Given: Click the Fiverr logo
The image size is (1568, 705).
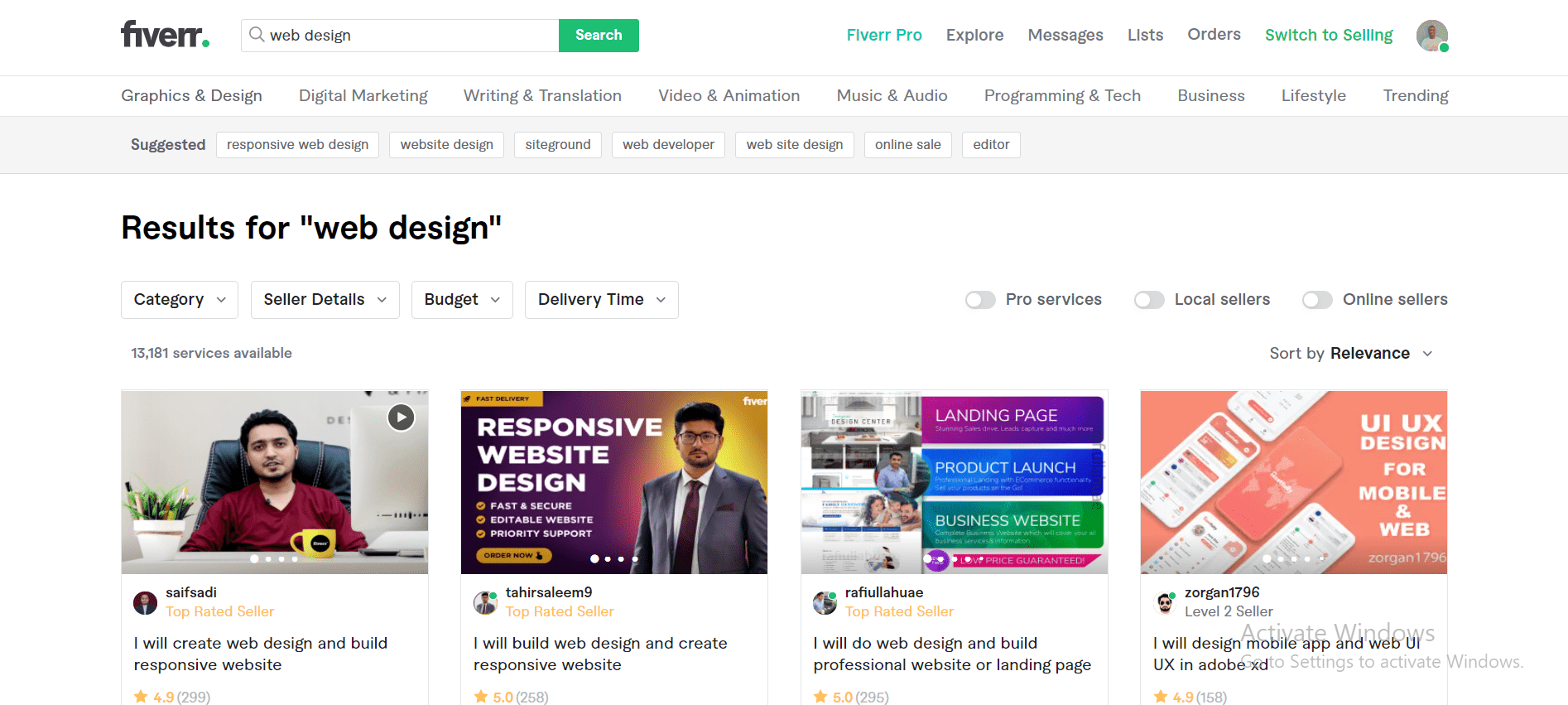Looking at the screenshot, I should (165, 35).
